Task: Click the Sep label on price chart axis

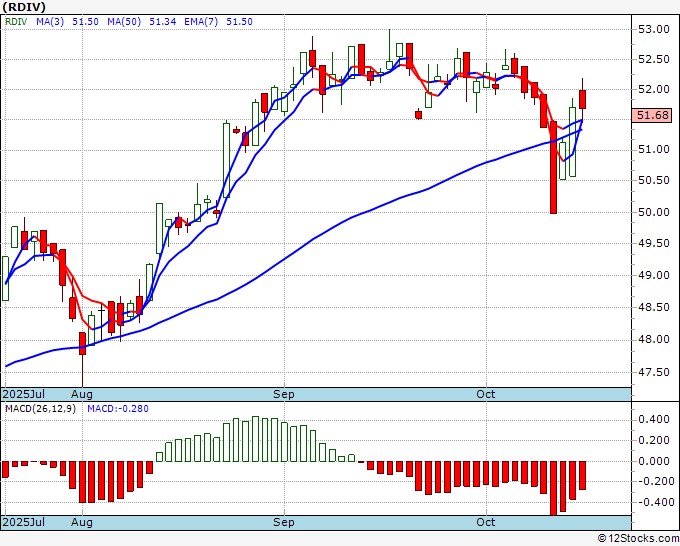Action: (x=284, y=394)
